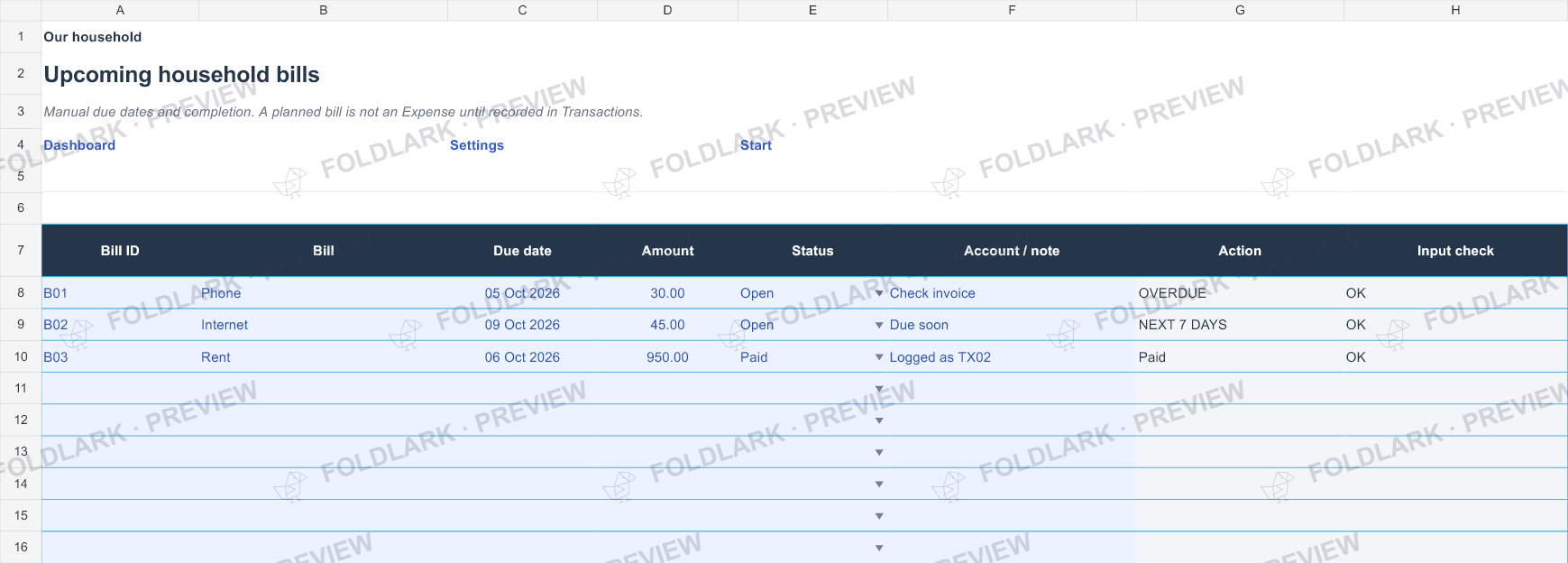Viewport: 1568px width, 563px height.
Task: Expand the Status dropdown arrow in row 11
Action: 879,389
